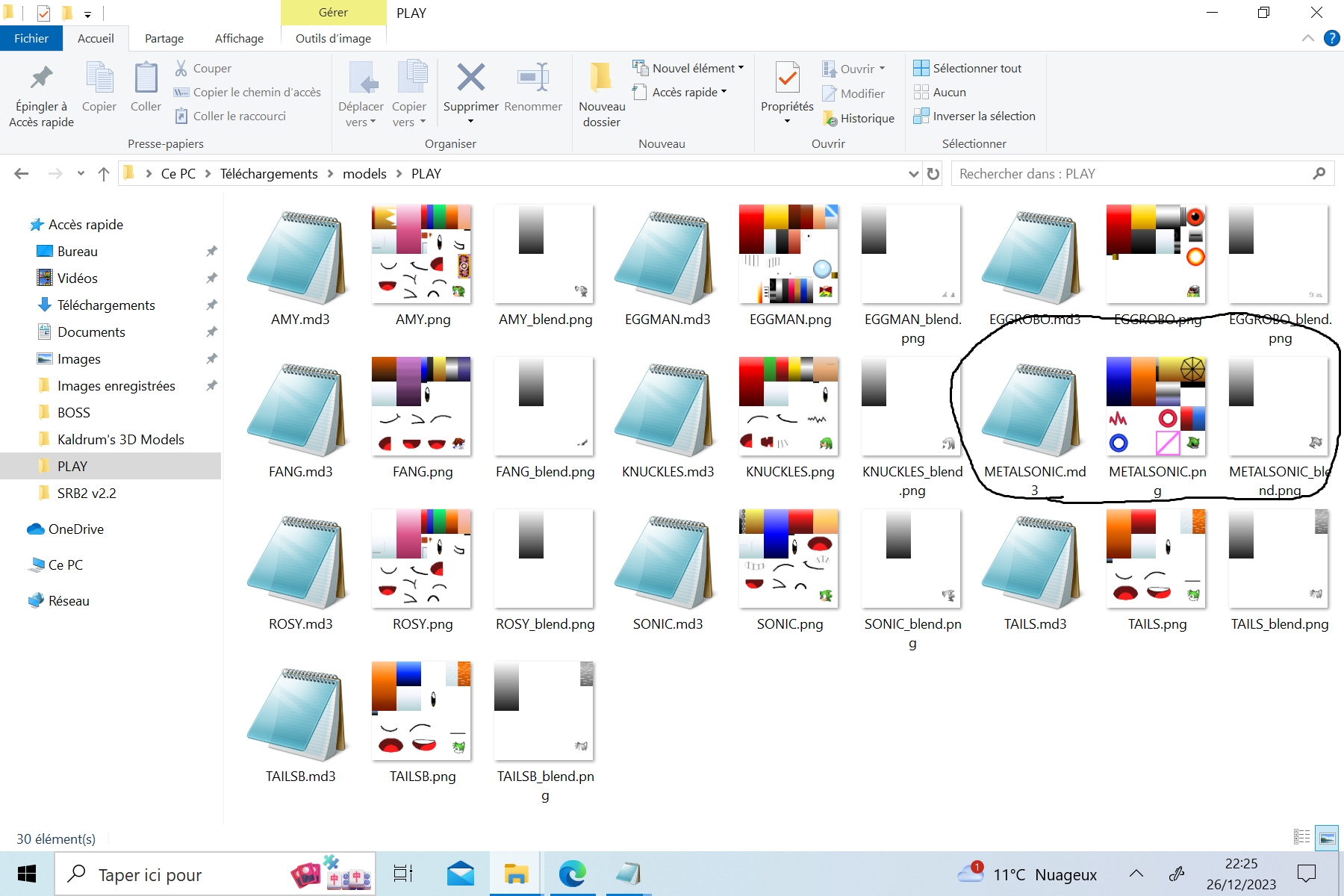Refresh the PLAY folder view

(933, 174)
